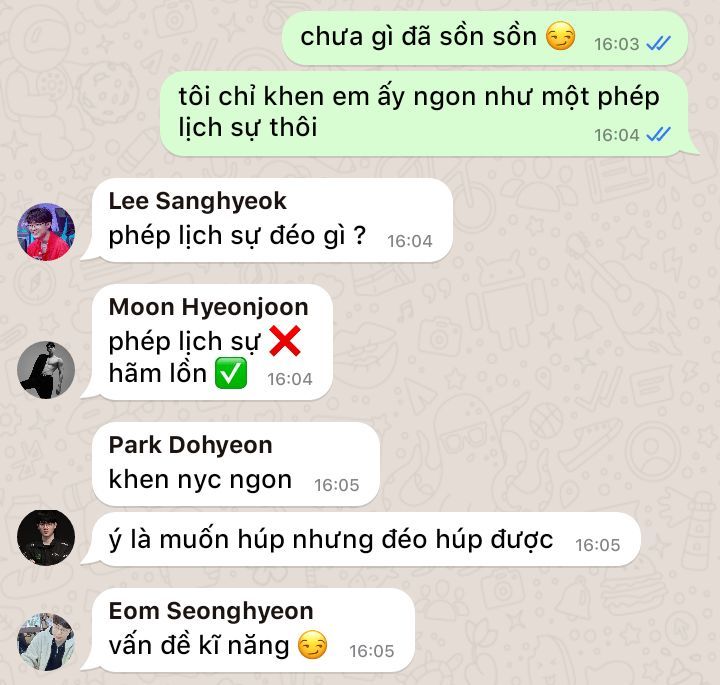The width and height of the screenshot is (720, 685).
Task: Open Park Dohyeon's profile avatar
Action: point(46,538)
